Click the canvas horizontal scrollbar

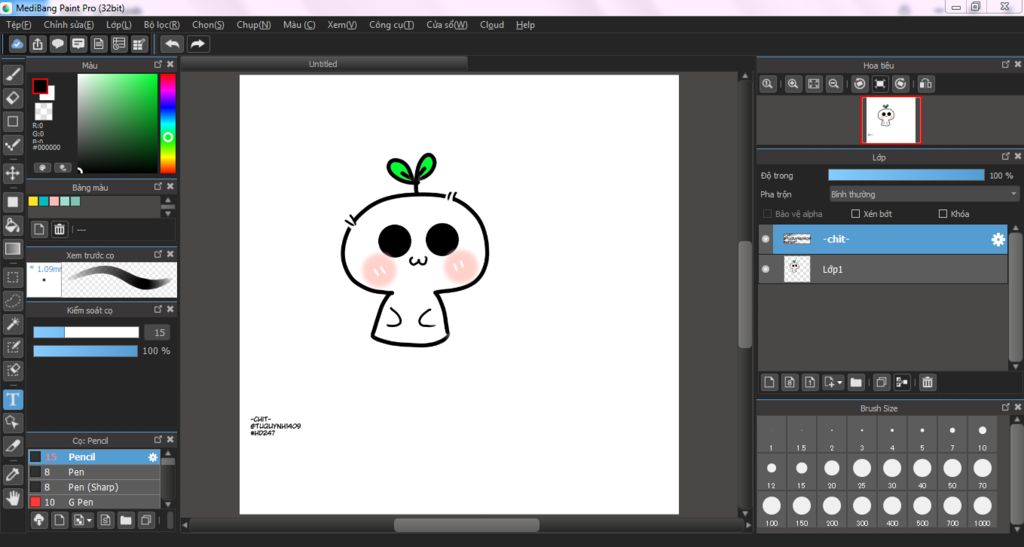click(466, 524)
